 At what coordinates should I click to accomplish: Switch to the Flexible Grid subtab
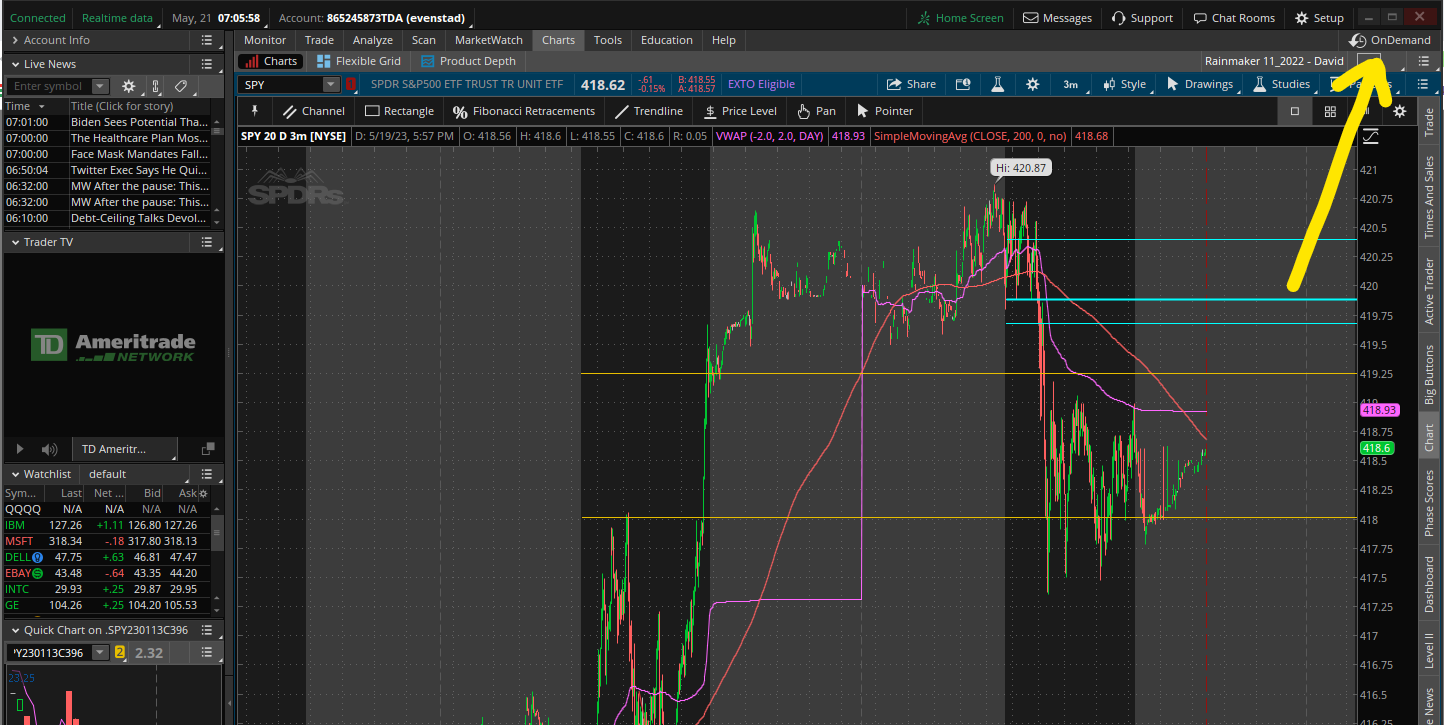point(359,61)
